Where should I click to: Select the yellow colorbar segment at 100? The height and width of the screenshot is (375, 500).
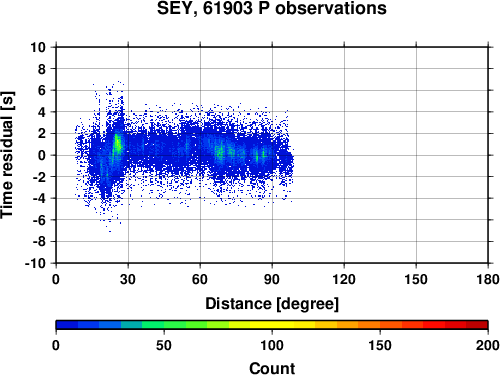(x=272, y=325)
